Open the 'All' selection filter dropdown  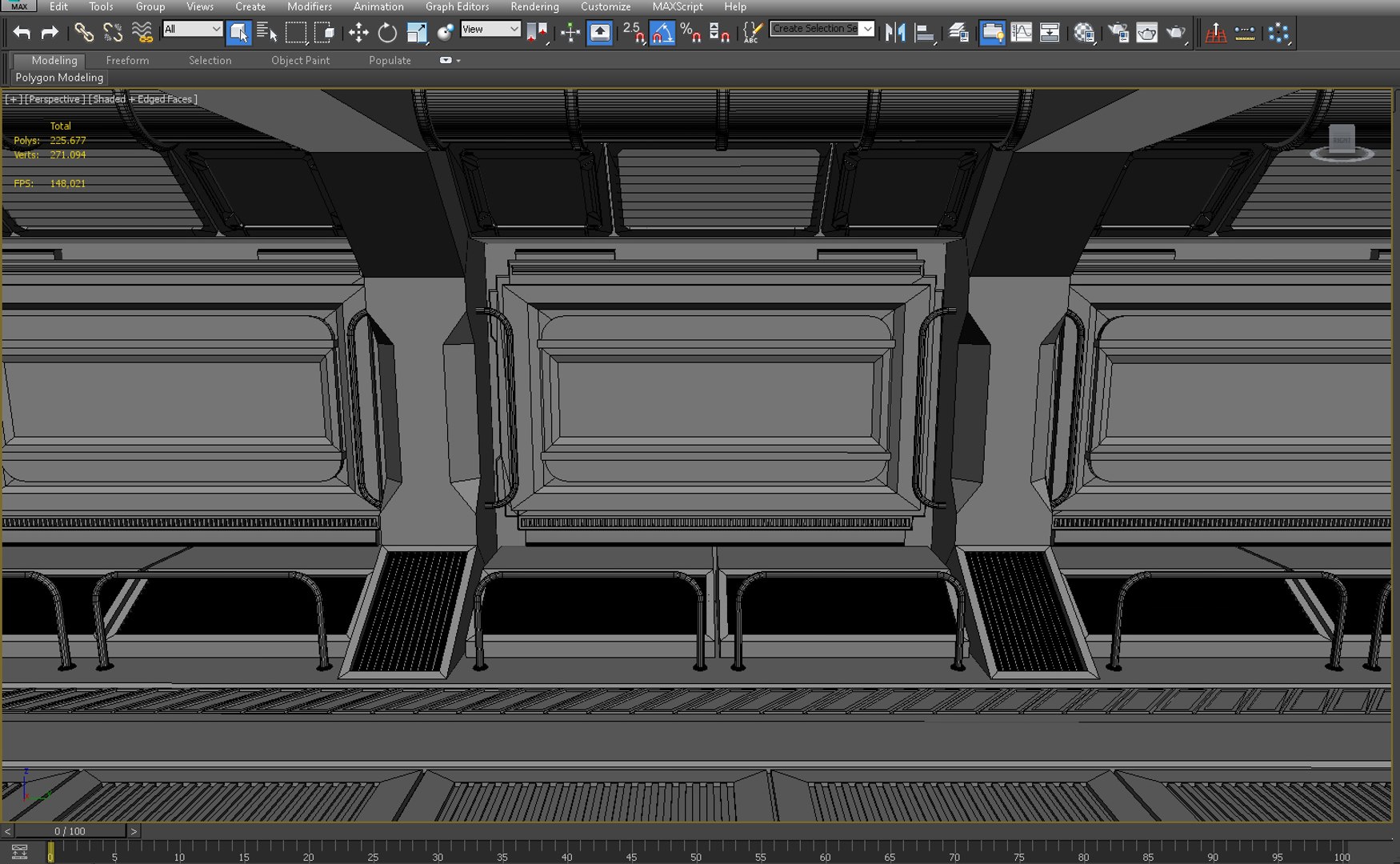click(x=192, y=30)
